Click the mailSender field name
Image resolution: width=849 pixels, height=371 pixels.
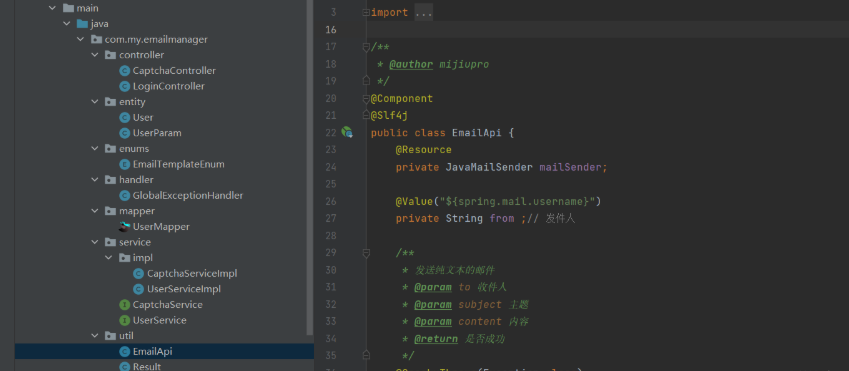pos(571,167)
